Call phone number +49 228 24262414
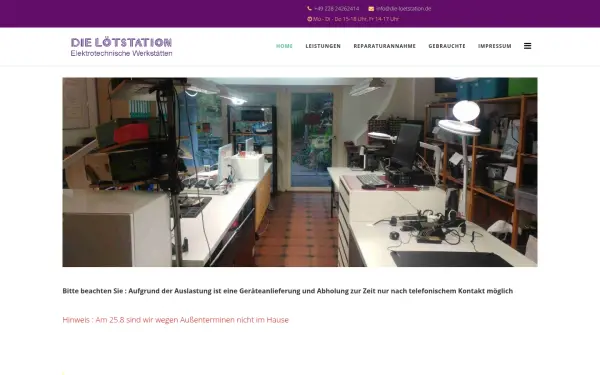 tap(336, 8)
